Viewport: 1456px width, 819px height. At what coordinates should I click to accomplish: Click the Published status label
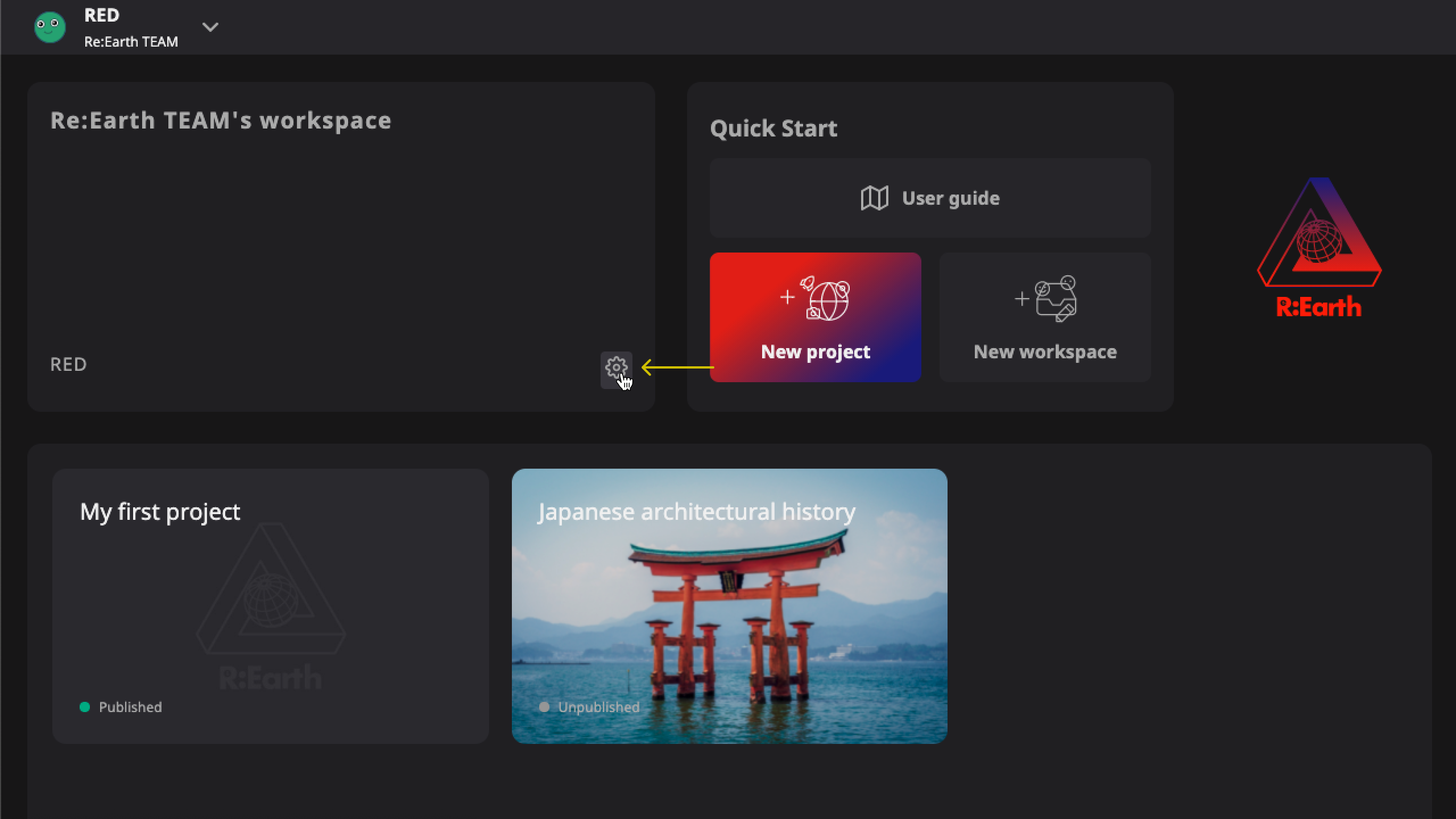pyautogui.click(x=130, y=707)
